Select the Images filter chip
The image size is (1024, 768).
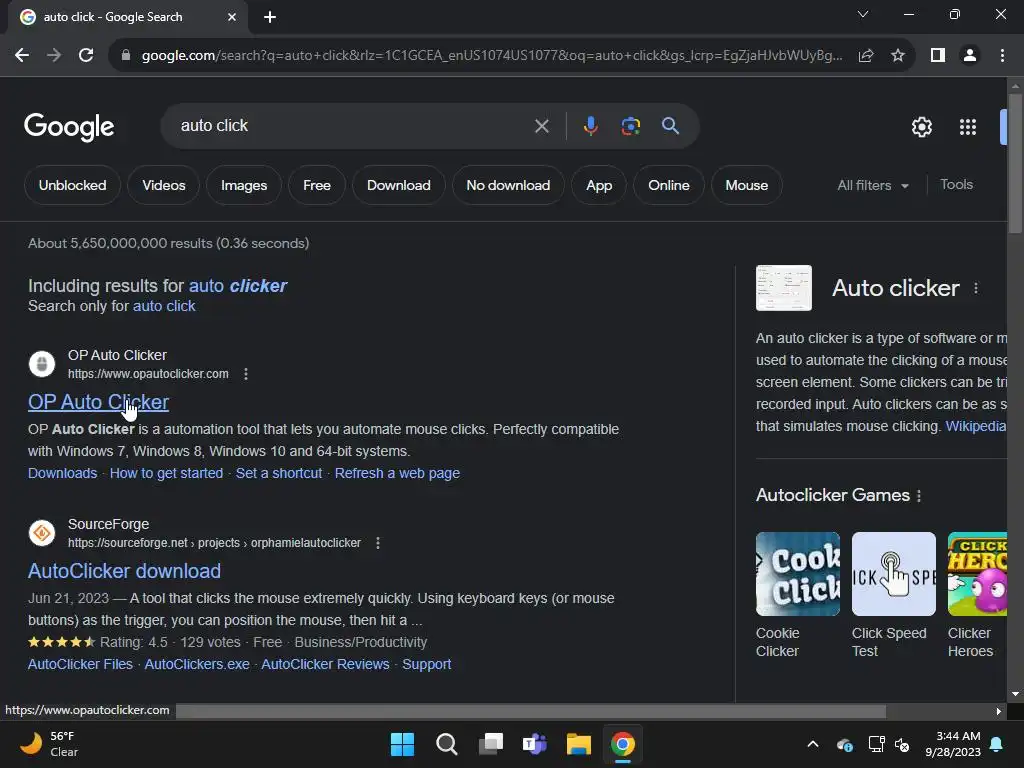(x=244, y=185)
